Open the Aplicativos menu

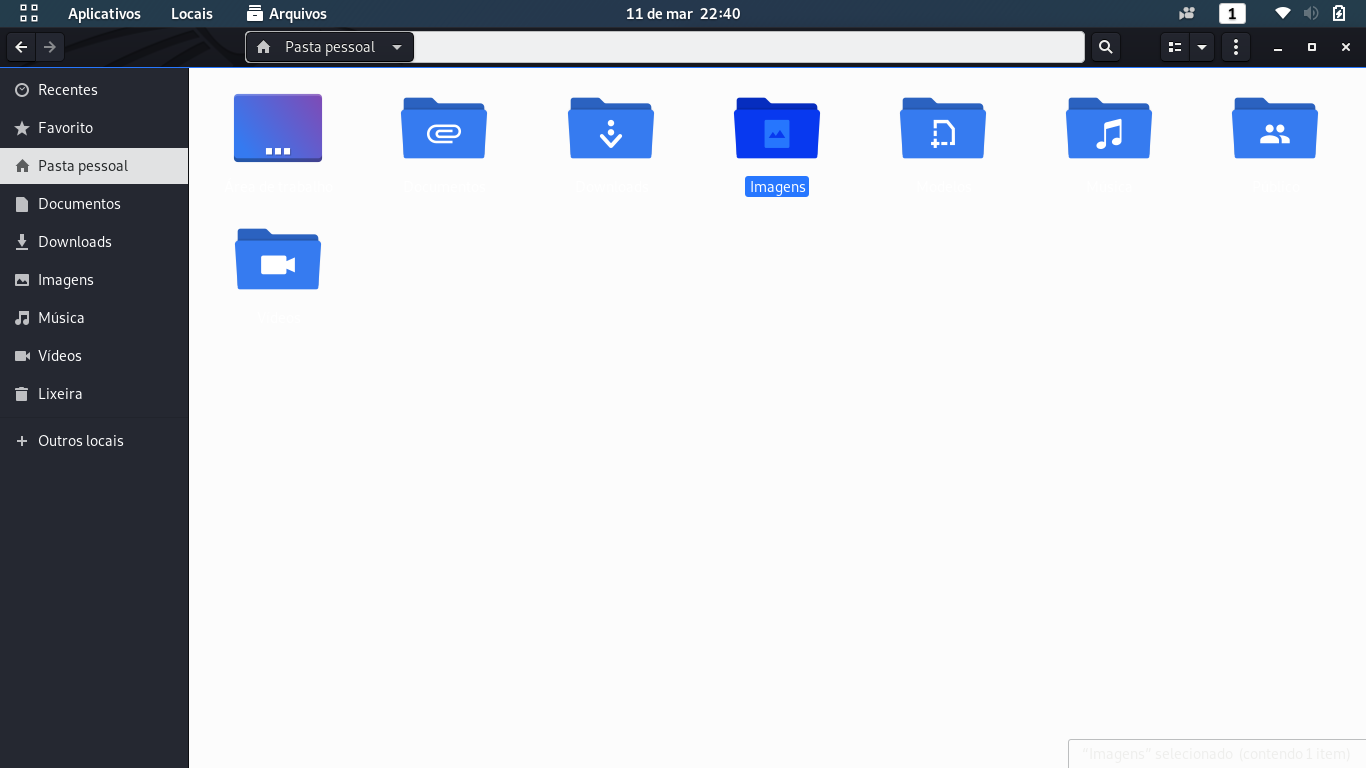coord(104,14)
